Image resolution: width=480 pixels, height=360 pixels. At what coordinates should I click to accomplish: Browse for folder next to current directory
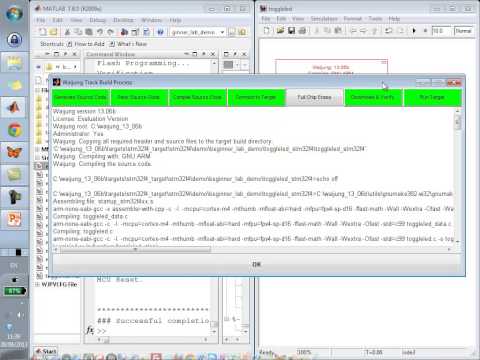click(232, 32)
